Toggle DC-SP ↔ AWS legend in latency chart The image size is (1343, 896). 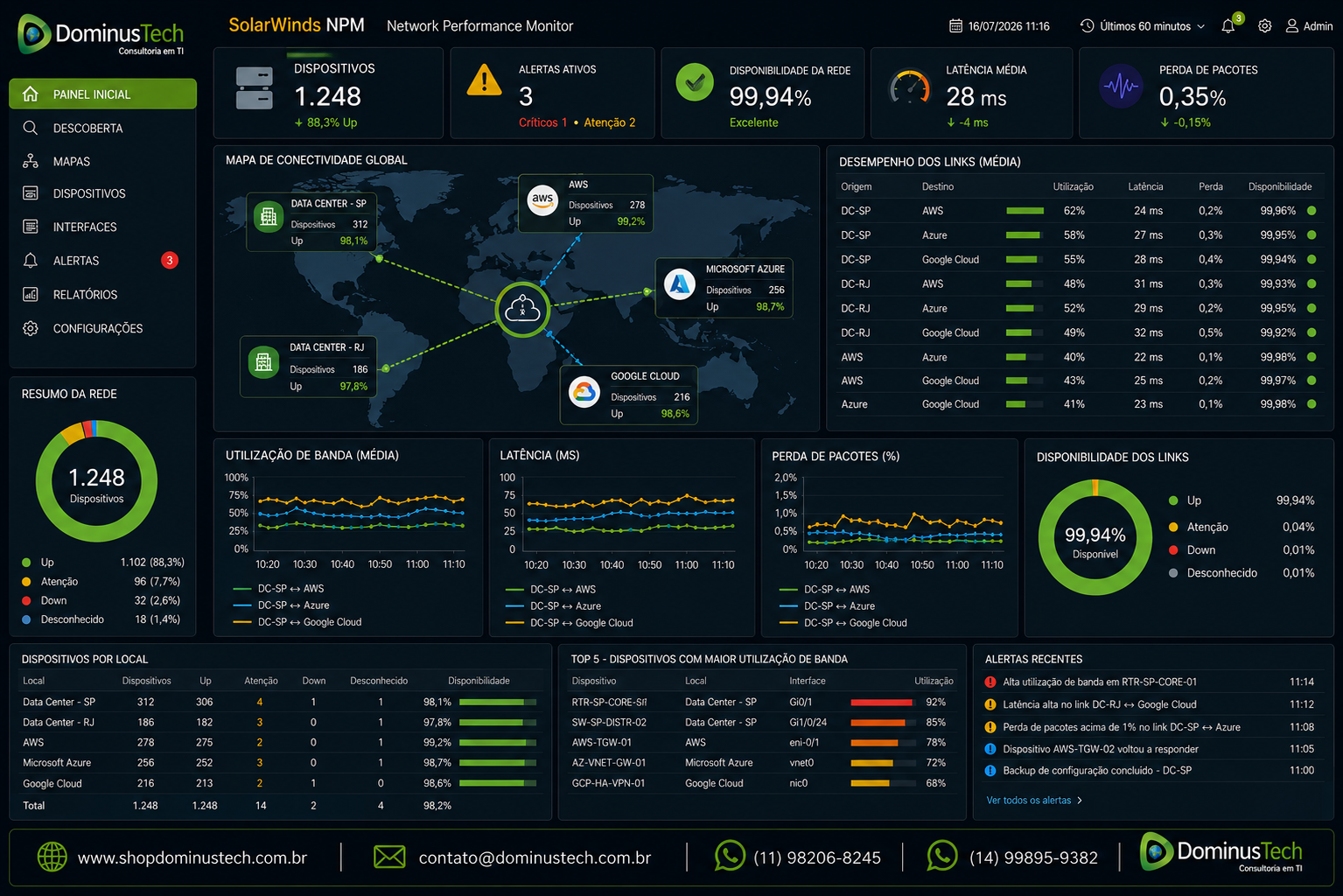coord(551,589)
